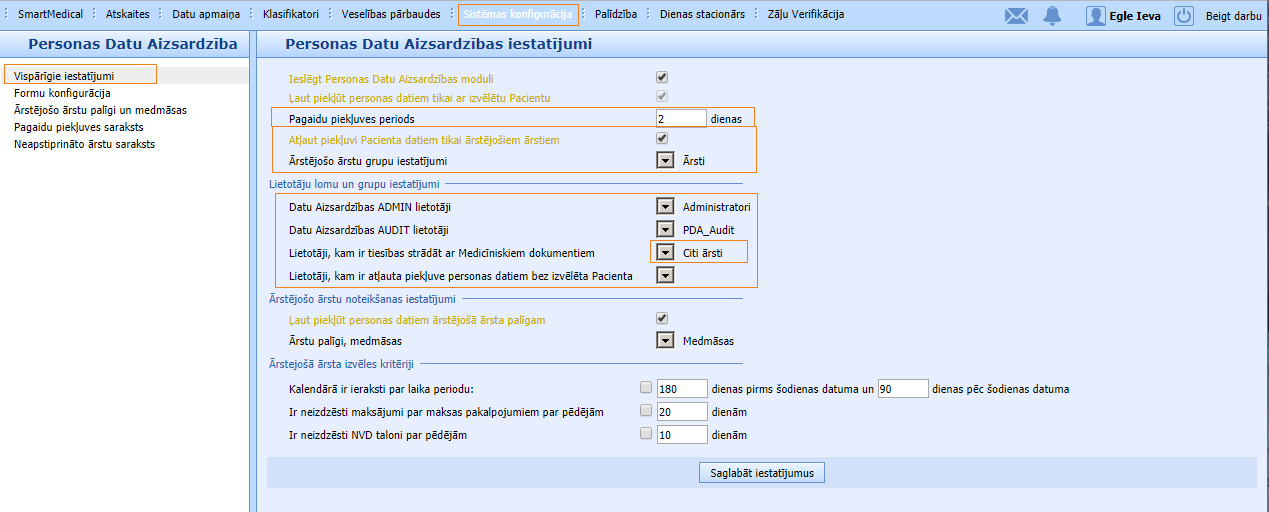
Task: Open dropdown for access without selected patient
Action: click(x=665, y=276)
